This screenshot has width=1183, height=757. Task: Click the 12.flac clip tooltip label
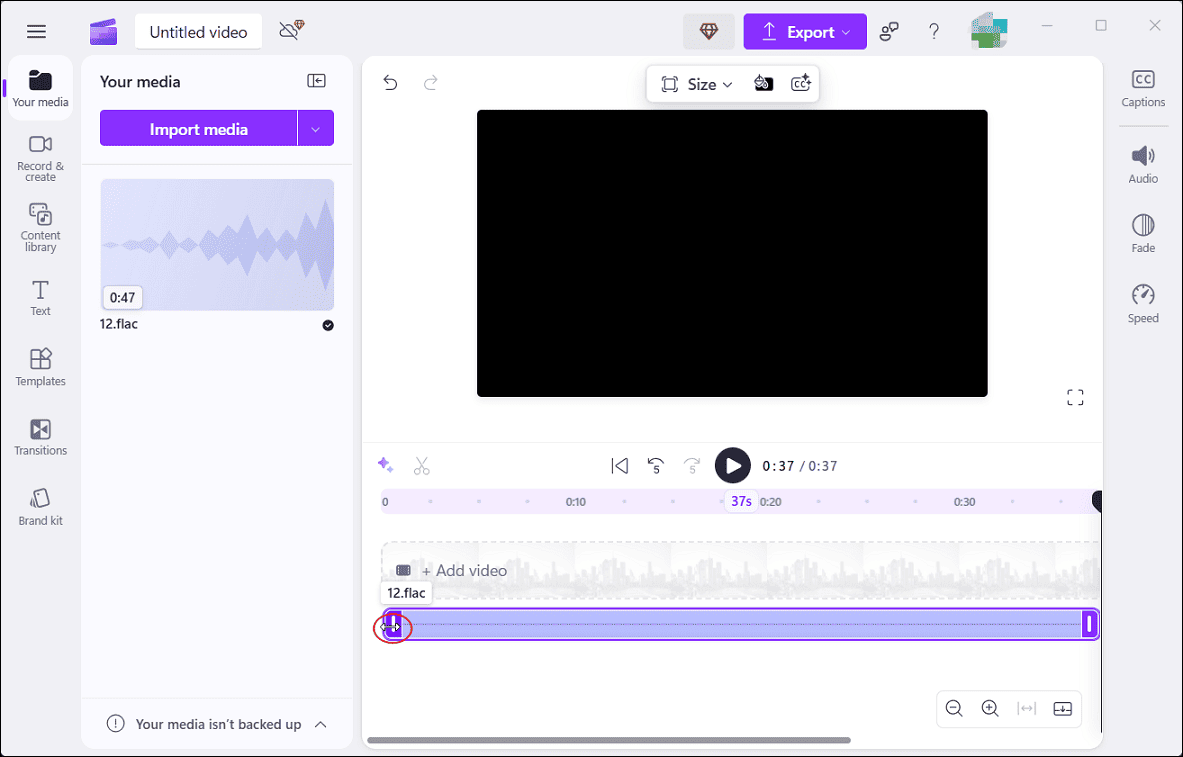tap(407, 593)
